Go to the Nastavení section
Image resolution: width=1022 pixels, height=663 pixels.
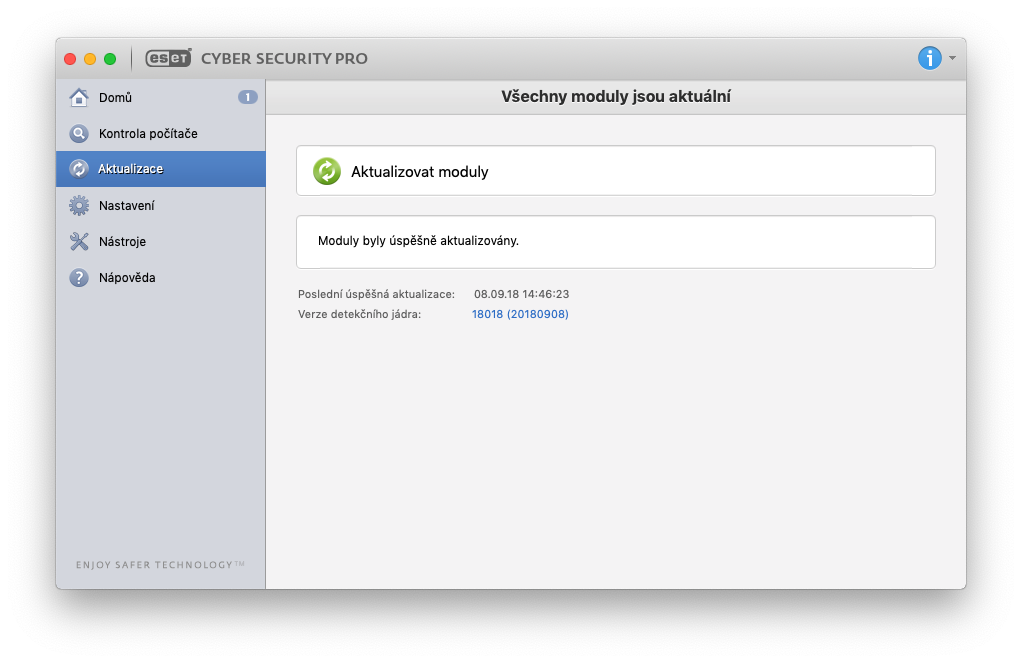[x=126, y=205]
